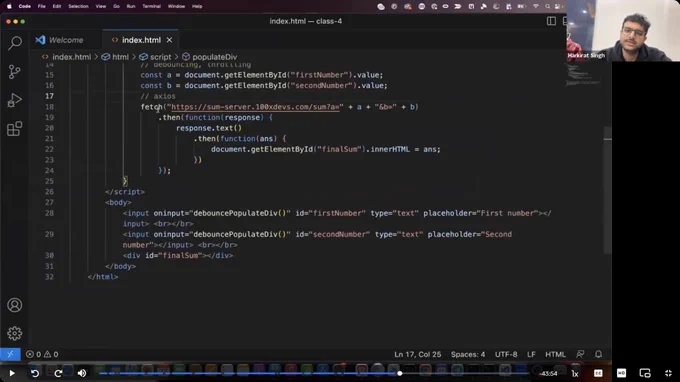The image size is (680, 382).
Task: Toggle HD video quality
Action: coord(621,373)
